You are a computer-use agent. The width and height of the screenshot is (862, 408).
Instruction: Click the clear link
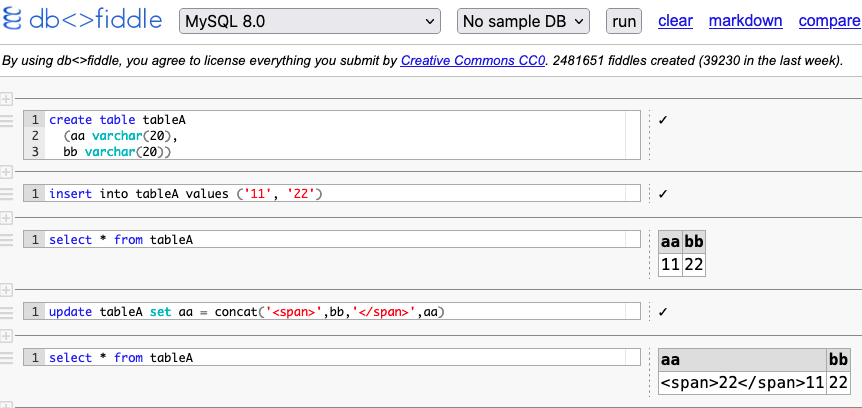click(675, 21)
